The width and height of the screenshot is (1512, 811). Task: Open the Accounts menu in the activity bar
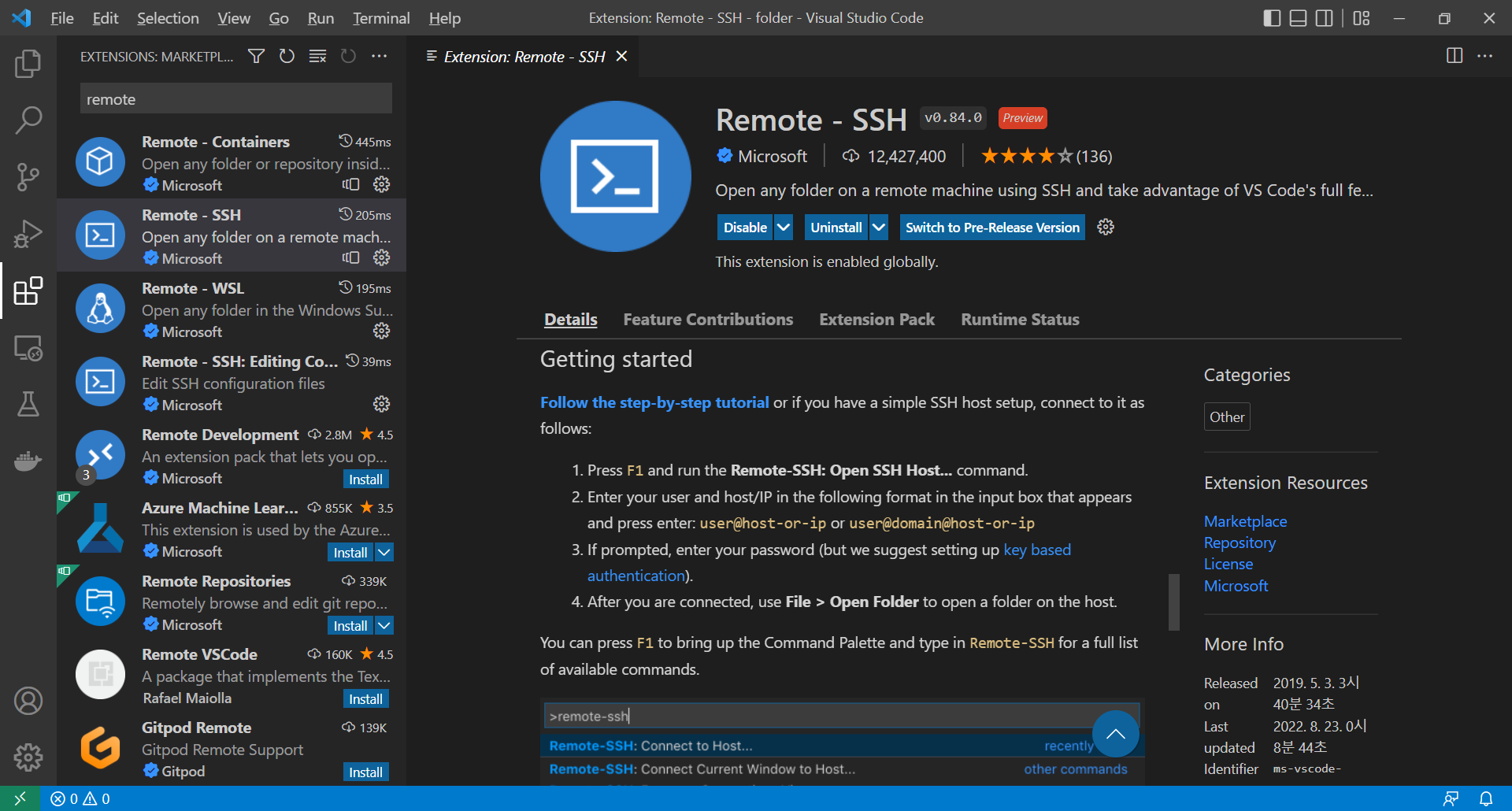[28, 701]
